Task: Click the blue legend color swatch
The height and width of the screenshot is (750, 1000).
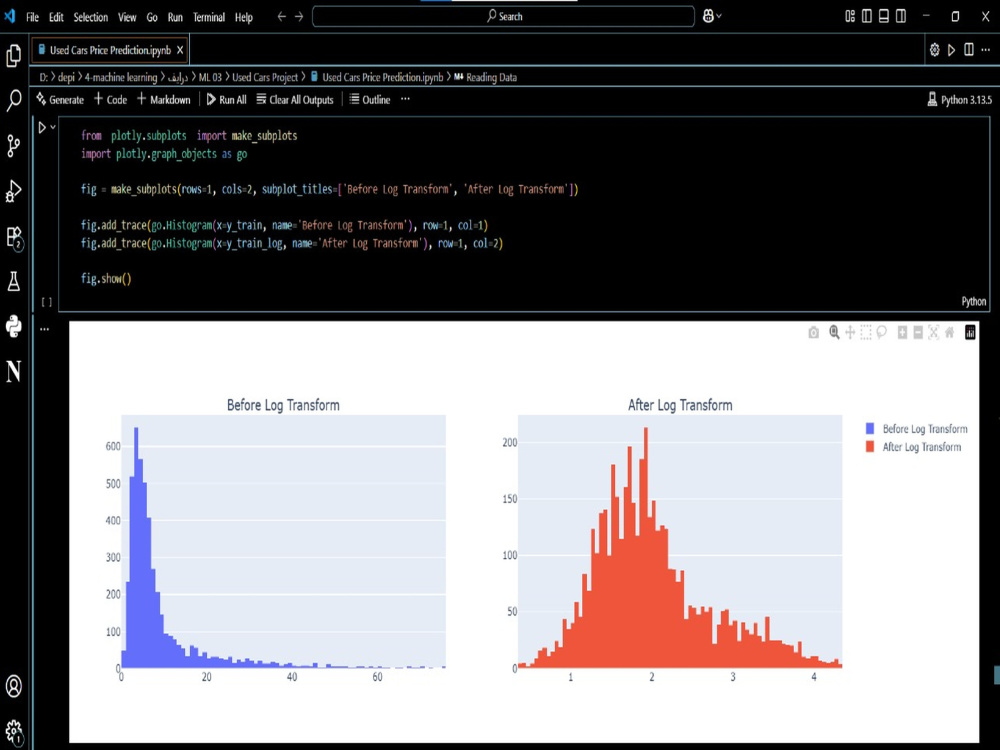Action: click(870, 429)
